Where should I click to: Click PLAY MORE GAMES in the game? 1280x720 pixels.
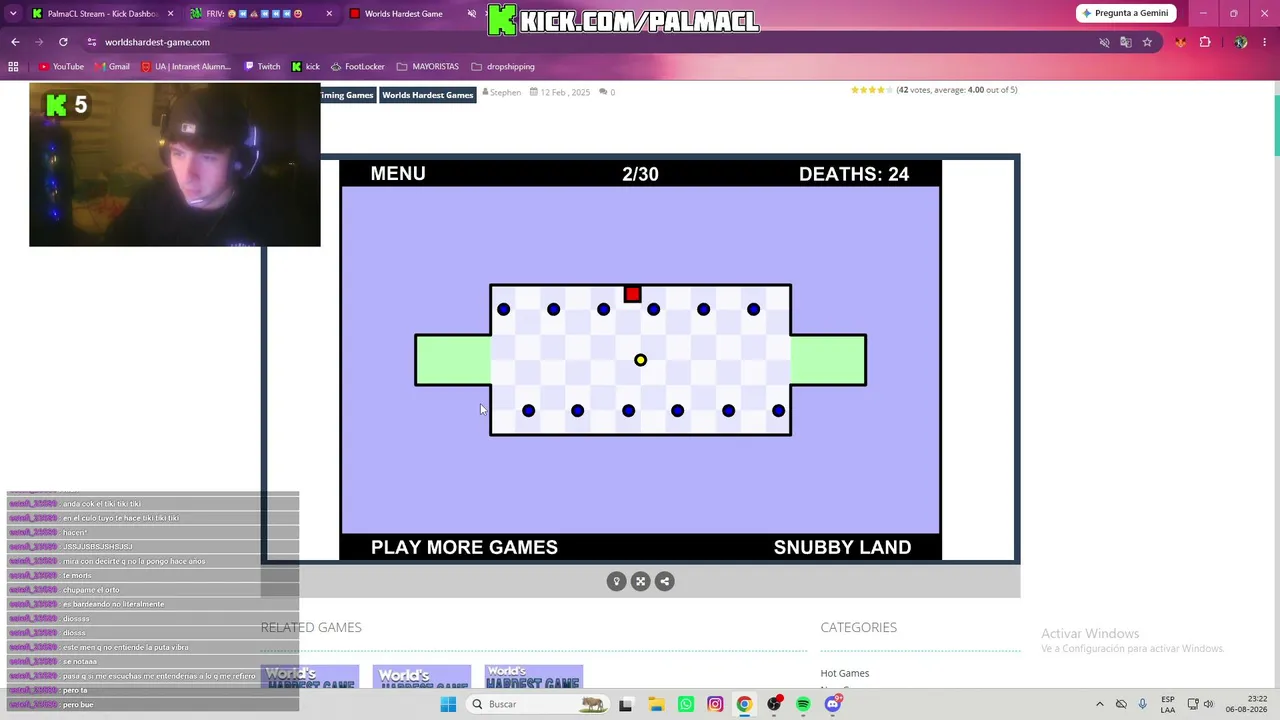[x=464, y=547]
